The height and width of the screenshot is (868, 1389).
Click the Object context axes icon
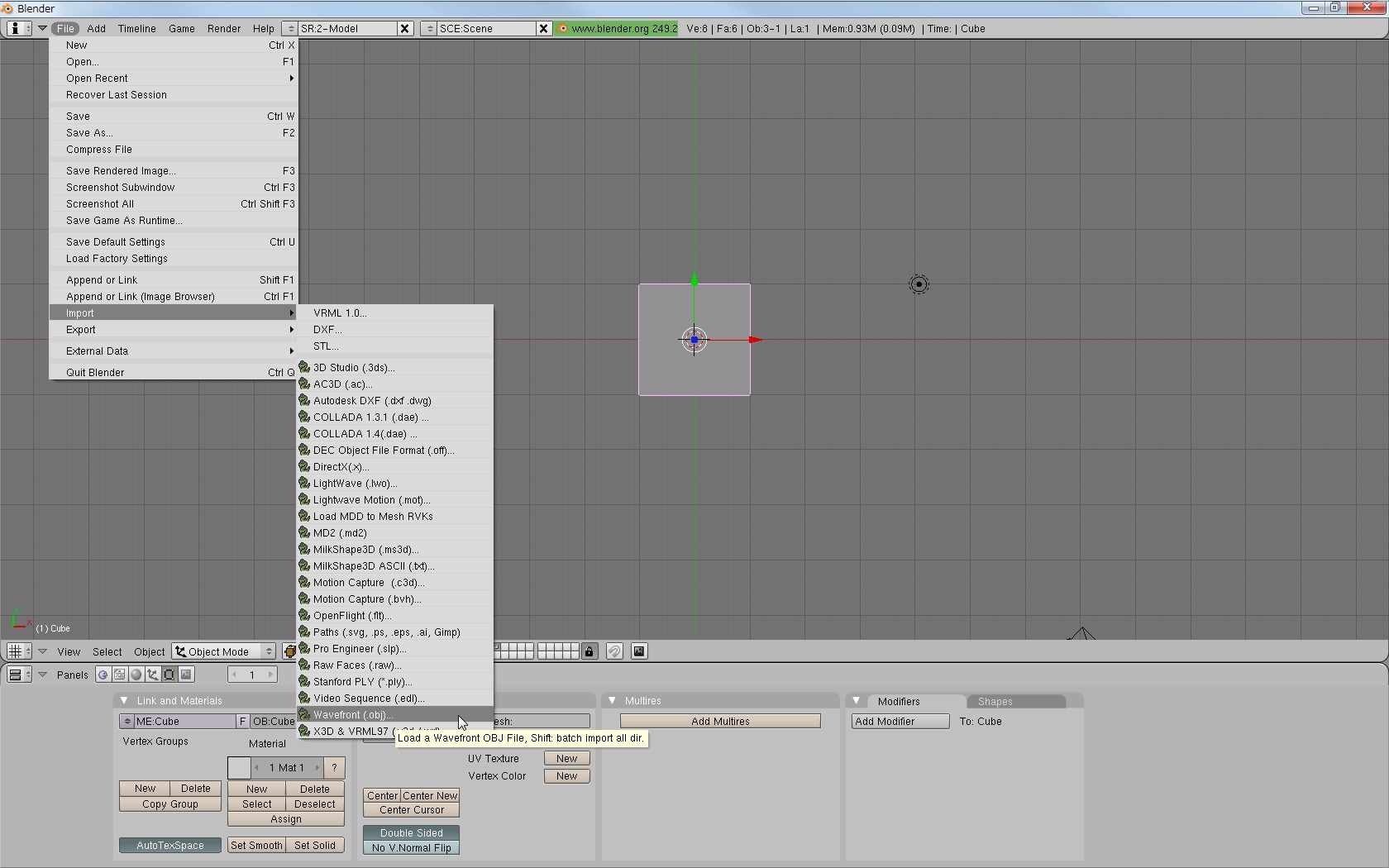tap(153, 675)
